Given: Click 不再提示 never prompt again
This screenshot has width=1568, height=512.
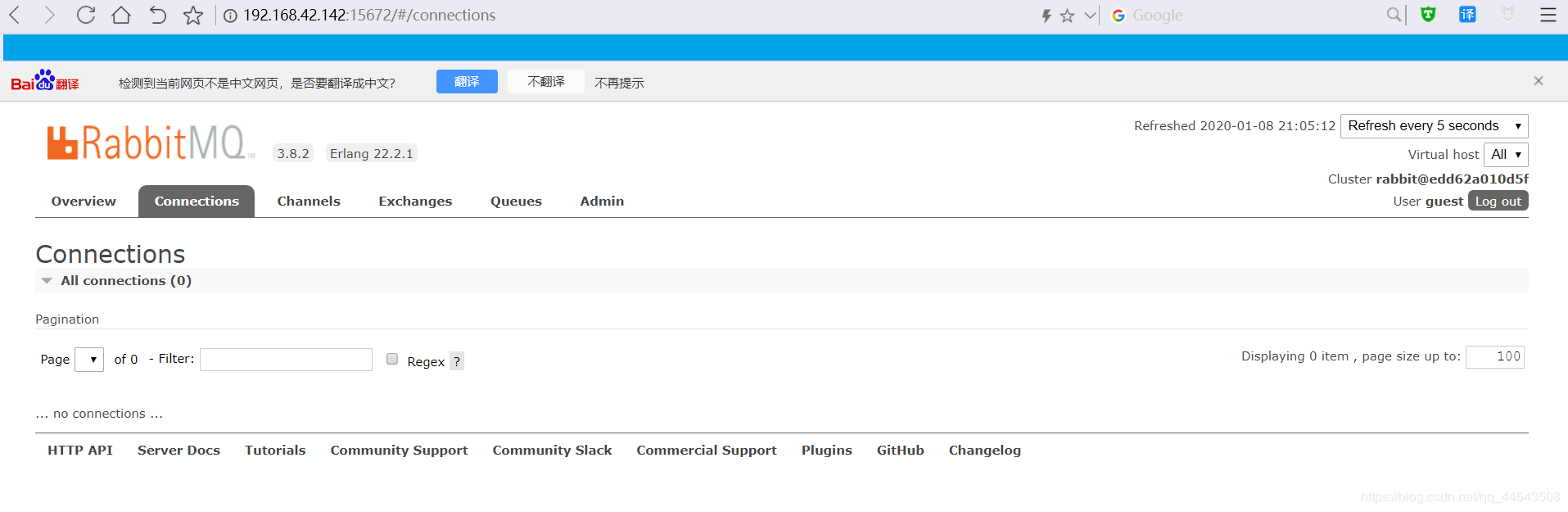Looking at the screenshot, I should [x=619, y=83].
